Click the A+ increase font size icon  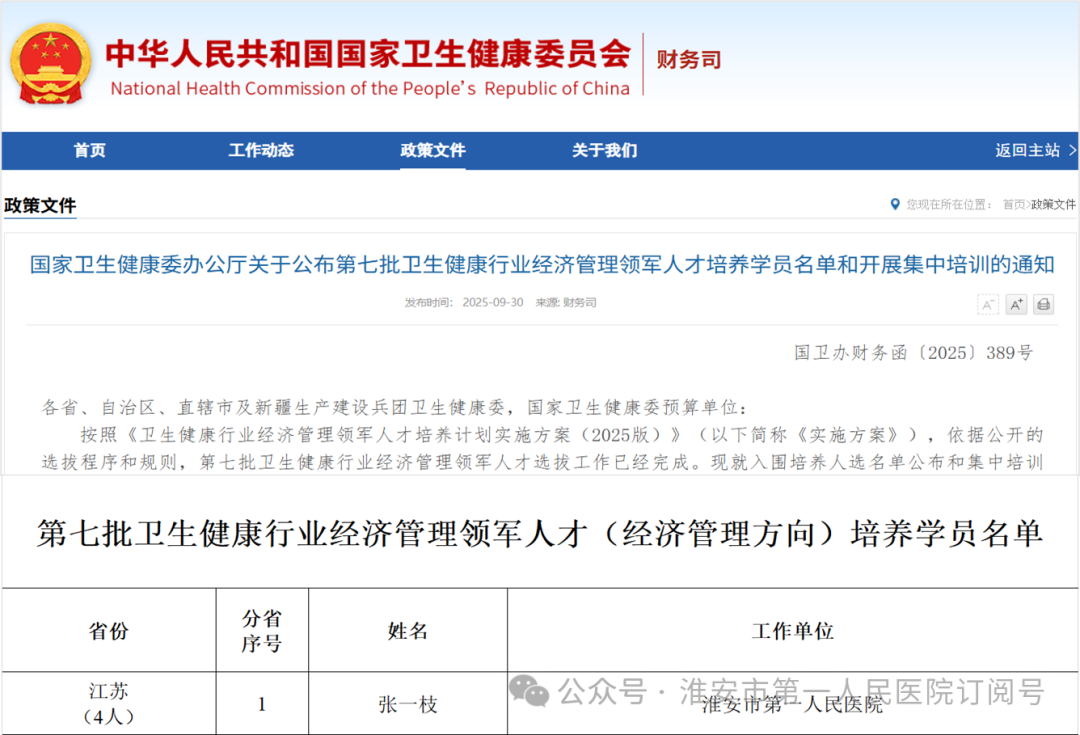pos(1016,304)
